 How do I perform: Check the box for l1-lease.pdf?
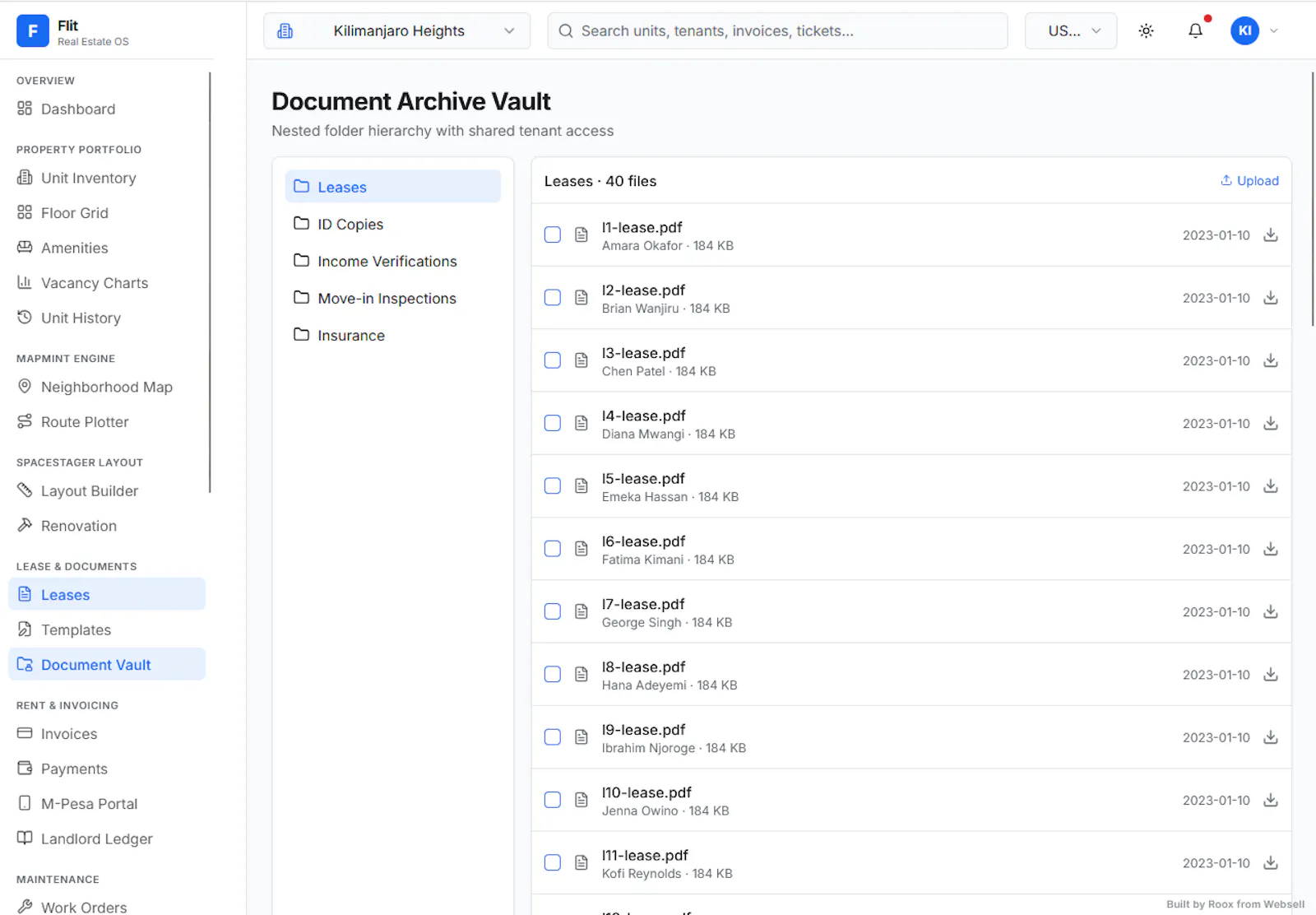(x=553, y=235)
